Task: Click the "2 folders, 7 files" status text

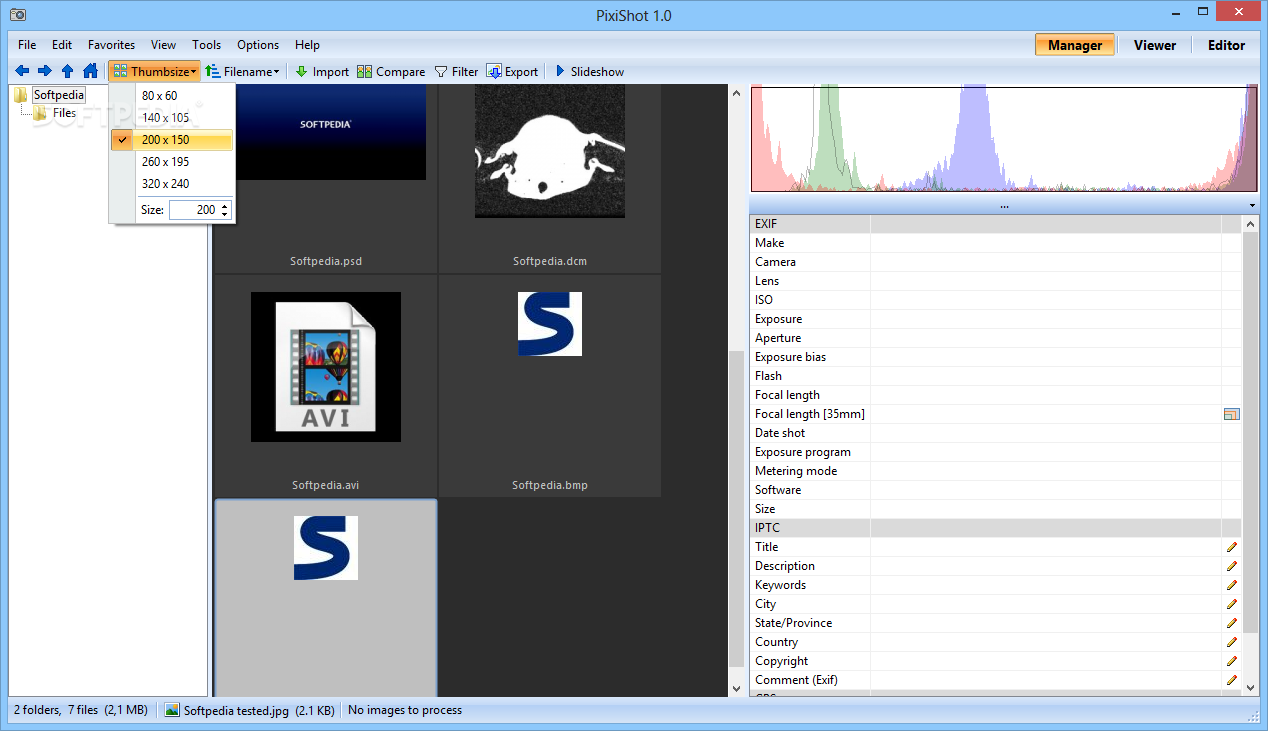Action: tap(80, 710)
